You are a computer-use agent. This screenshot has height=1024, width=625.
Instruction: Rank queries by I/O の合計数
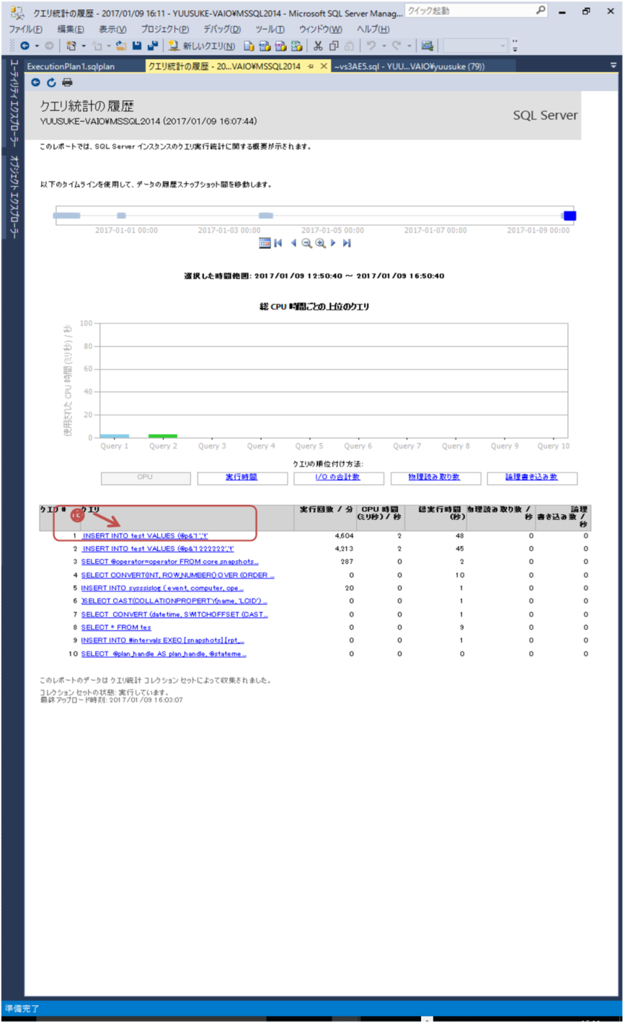(338, 477)
